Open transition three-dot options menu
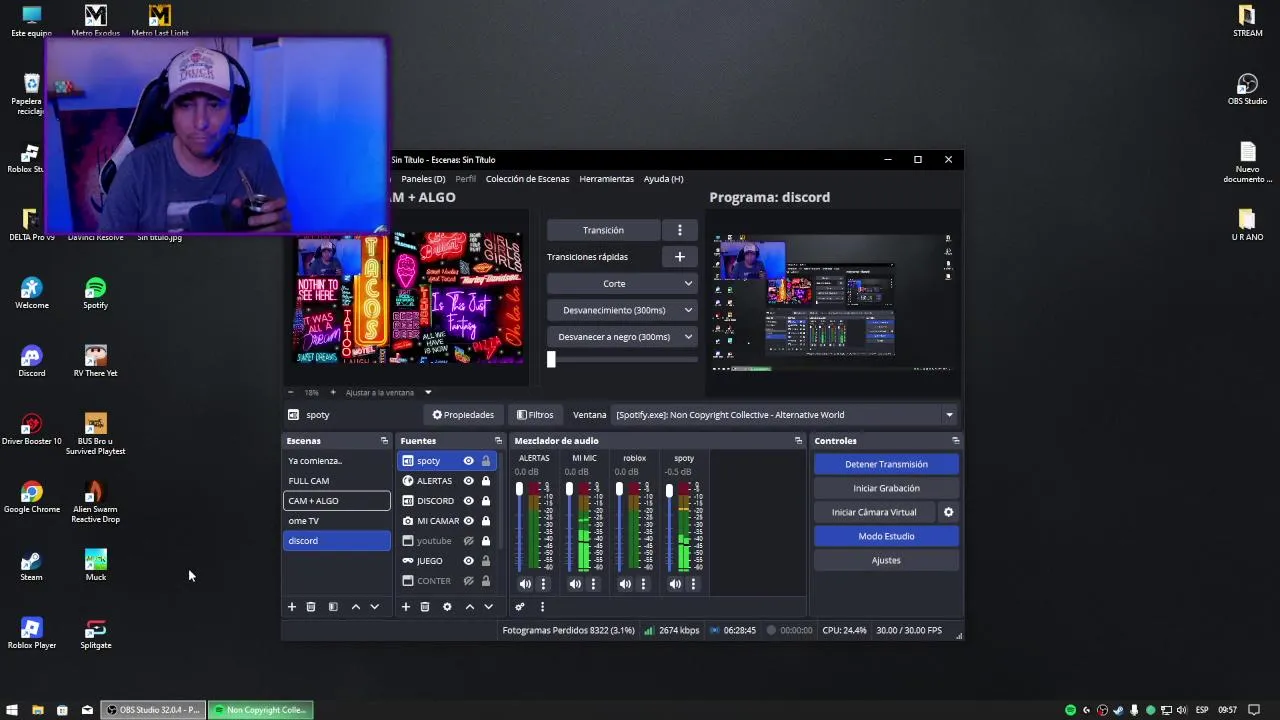This screenshot has width=1280, height=720. click(680, 230)
